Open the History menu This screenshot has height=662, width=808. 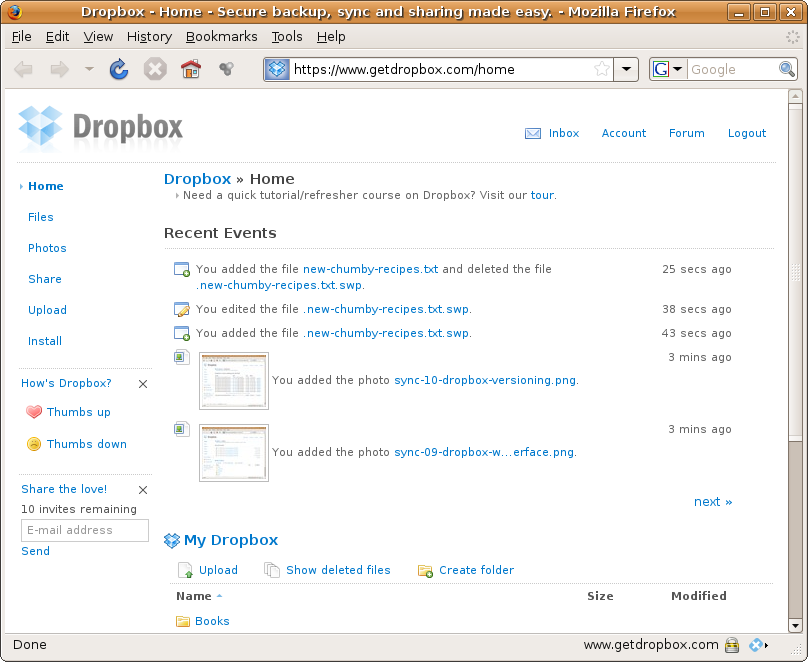pos(149,36)
